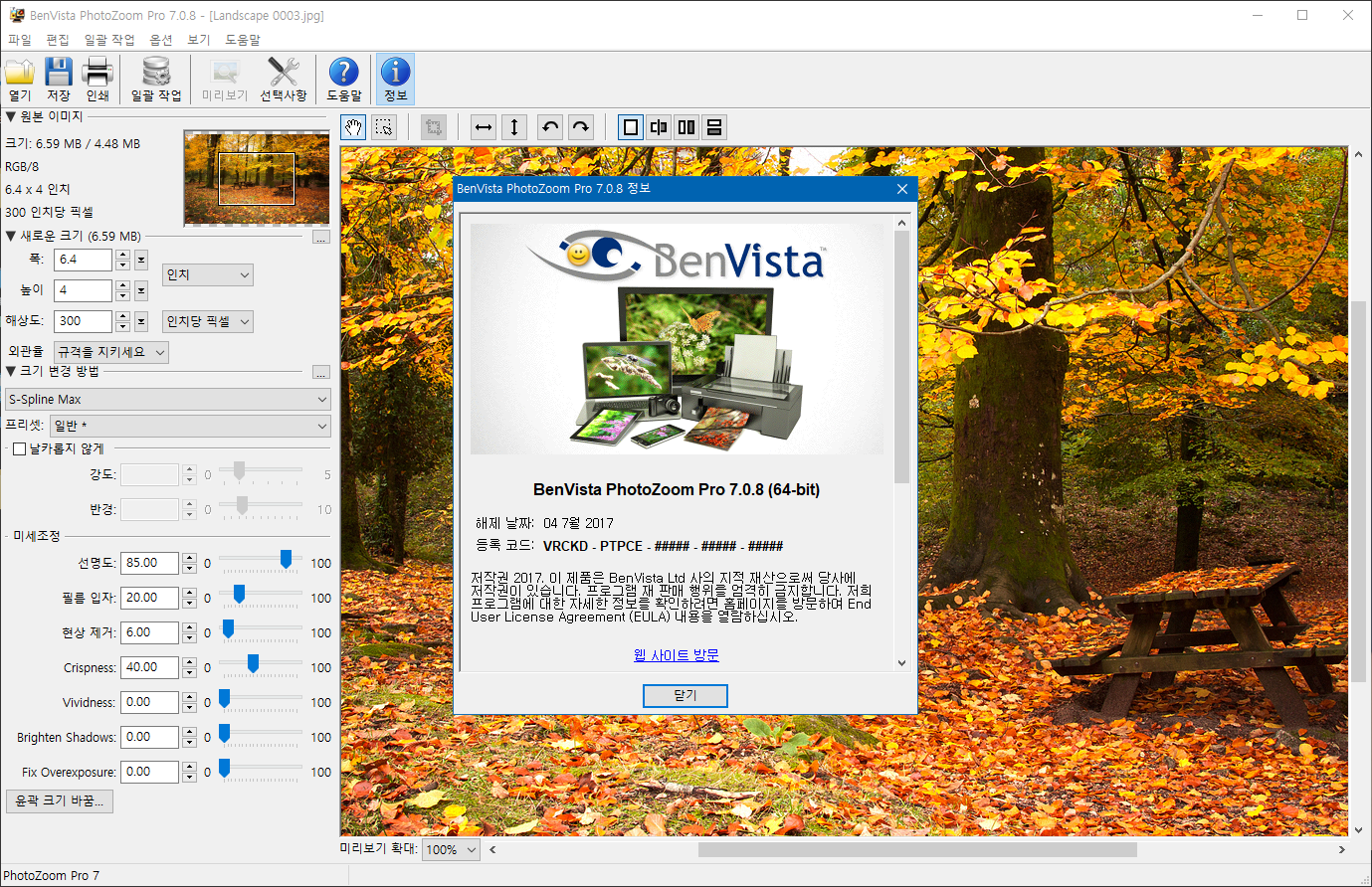
Task: Adjust the 선명도 sharpness slider
Action: pos(286,560)
